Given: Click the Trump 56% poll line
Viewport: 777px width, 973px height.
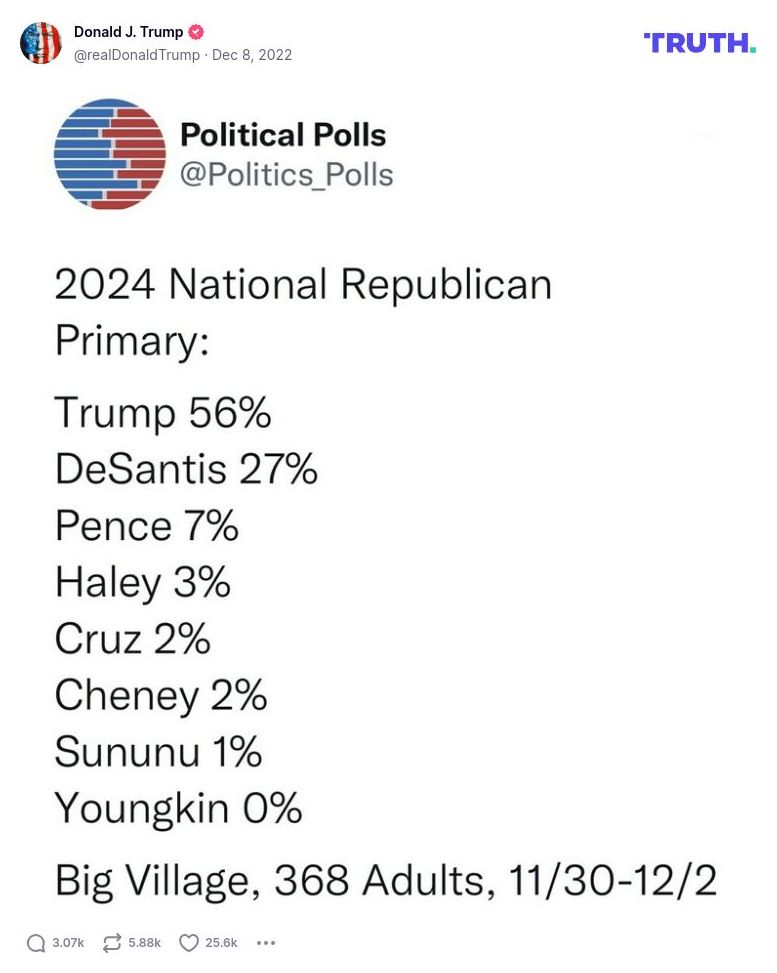Looking at the screenshot, I should pyautogui.click(x=163, y=412).
